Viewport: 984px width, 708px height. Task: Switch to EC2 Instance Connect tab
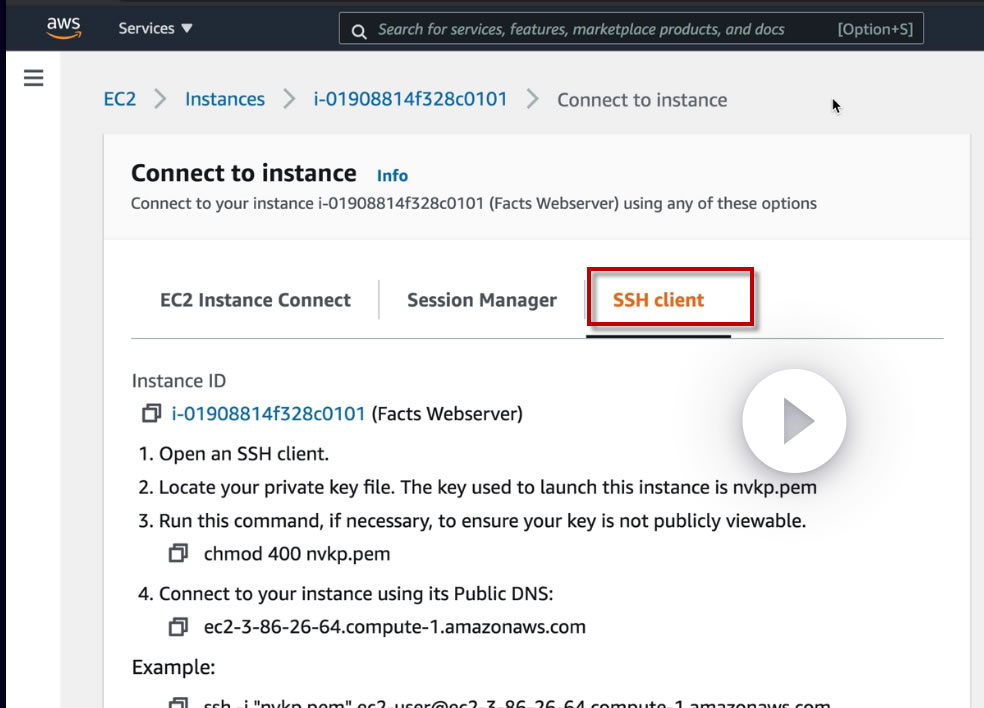[x=255, y=300]
